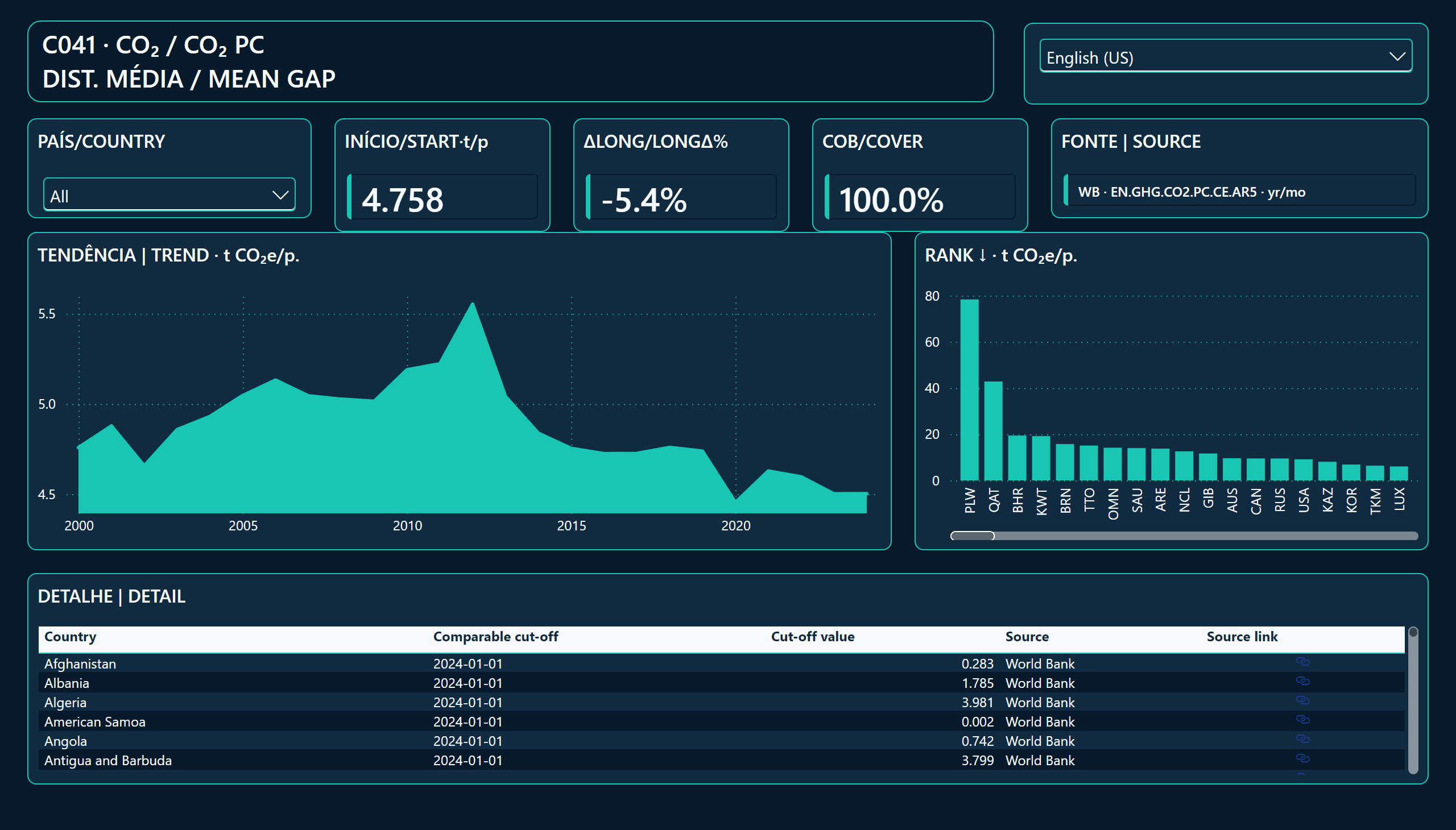Click the detail table vertical scrollbar

click(1413, 700)
